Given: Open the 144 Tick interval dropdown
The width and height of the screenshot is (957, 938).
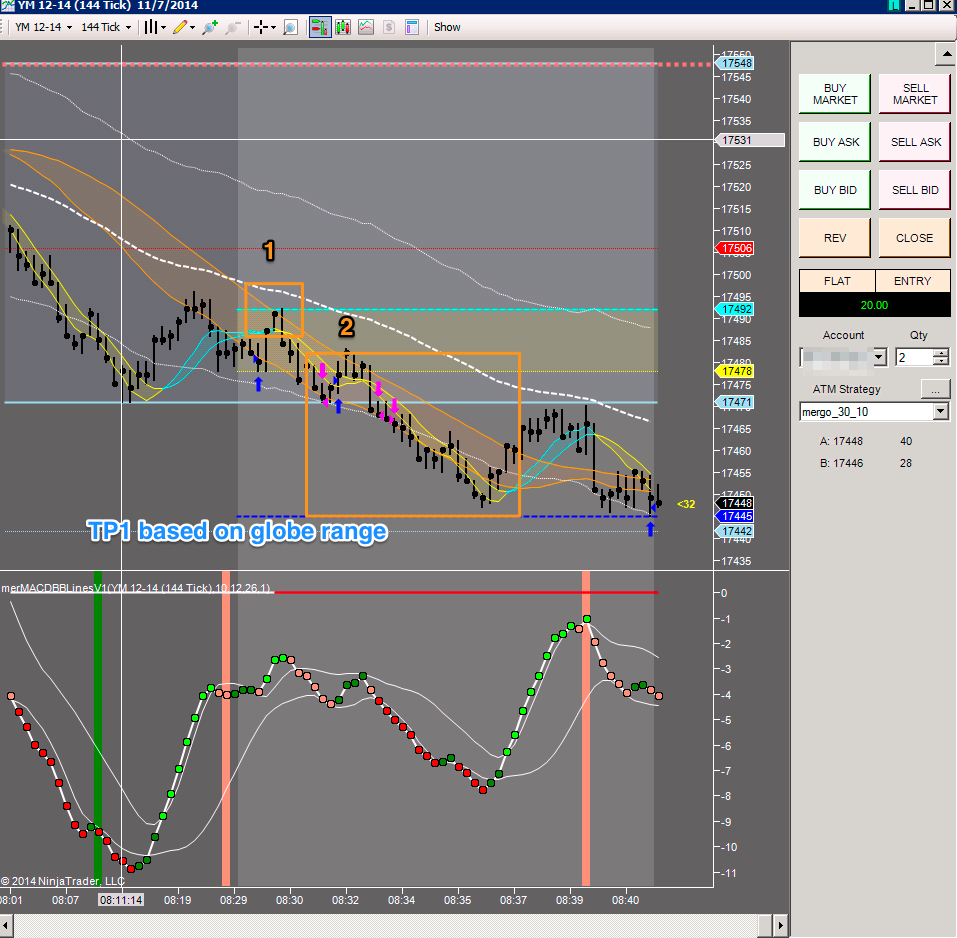Looking at the screenshot, I should 106,27.
